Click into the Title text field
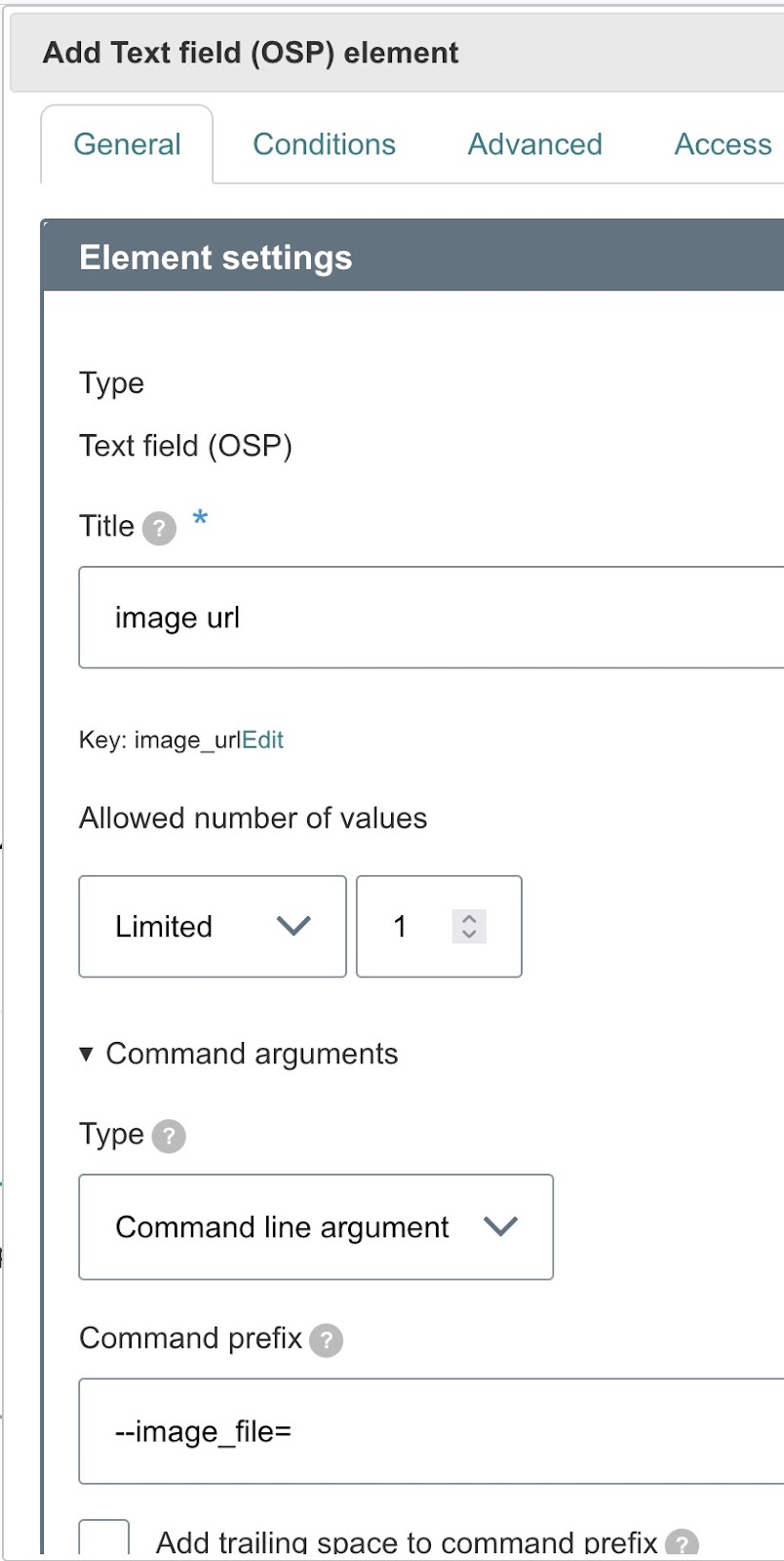The width and height of the screenshot is (784, 1561). point(429,618)
